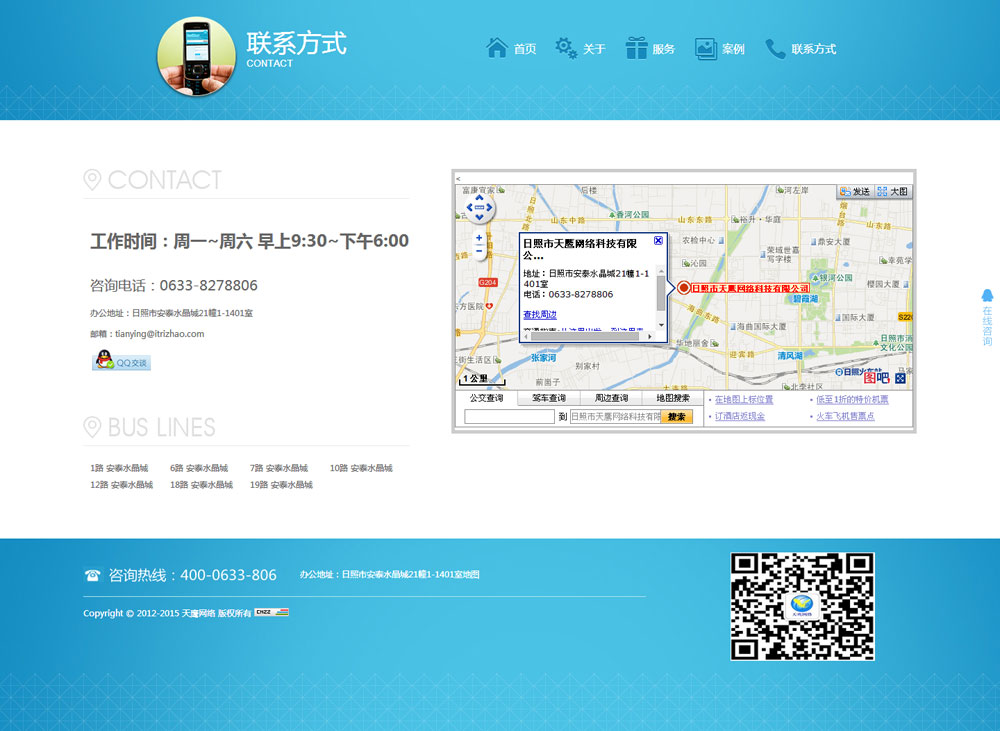Click the 6路 安泰水晶城 bus line
1000x731 pixels.
pos(199,468)
